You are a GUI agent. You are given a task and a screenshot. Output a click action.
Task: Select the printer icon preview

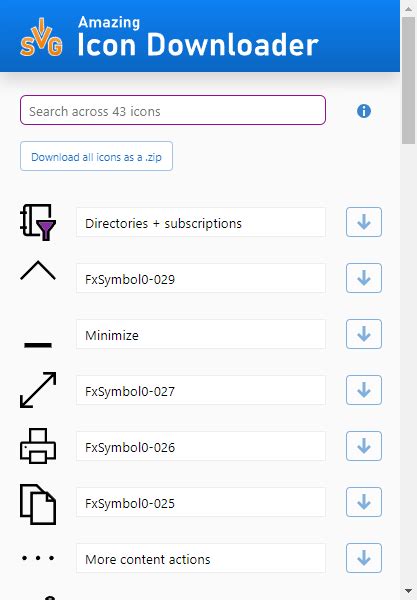click(38, 446)
